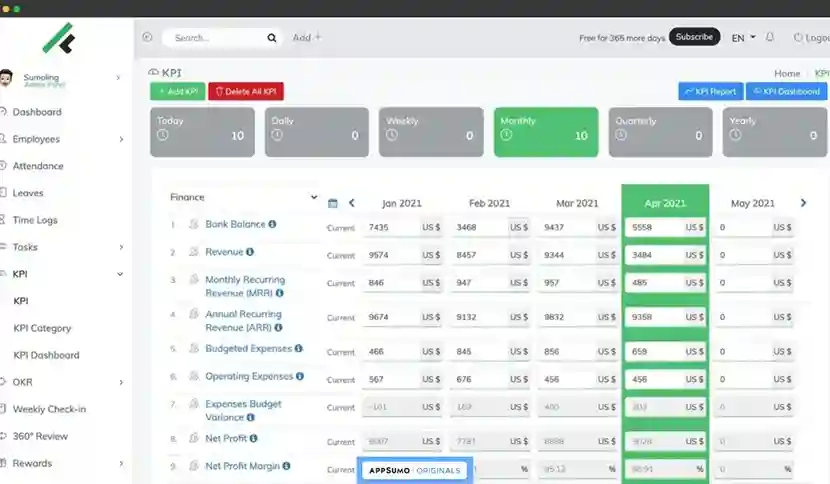The width and height of the screenshot is (830, 484).
Task: Open the notifications bell
Action: click(x=770, y=37)
